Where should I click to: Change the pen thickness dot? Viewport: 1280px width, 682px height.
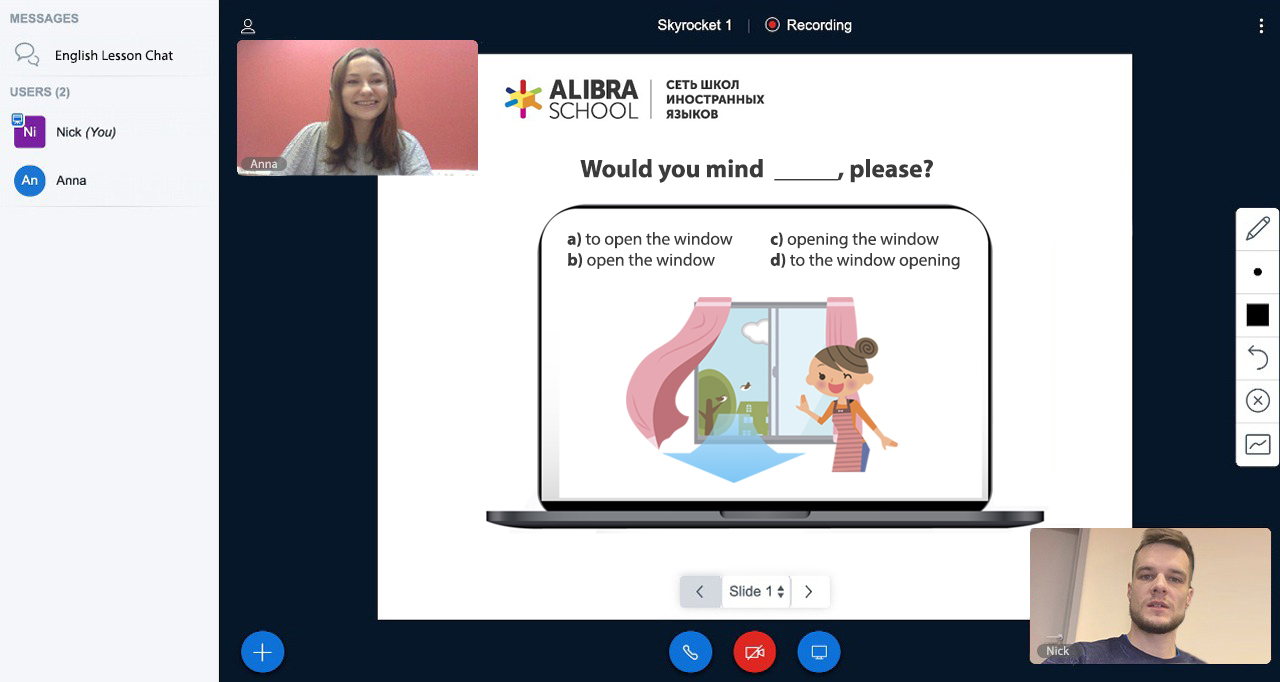(1257, 272)
